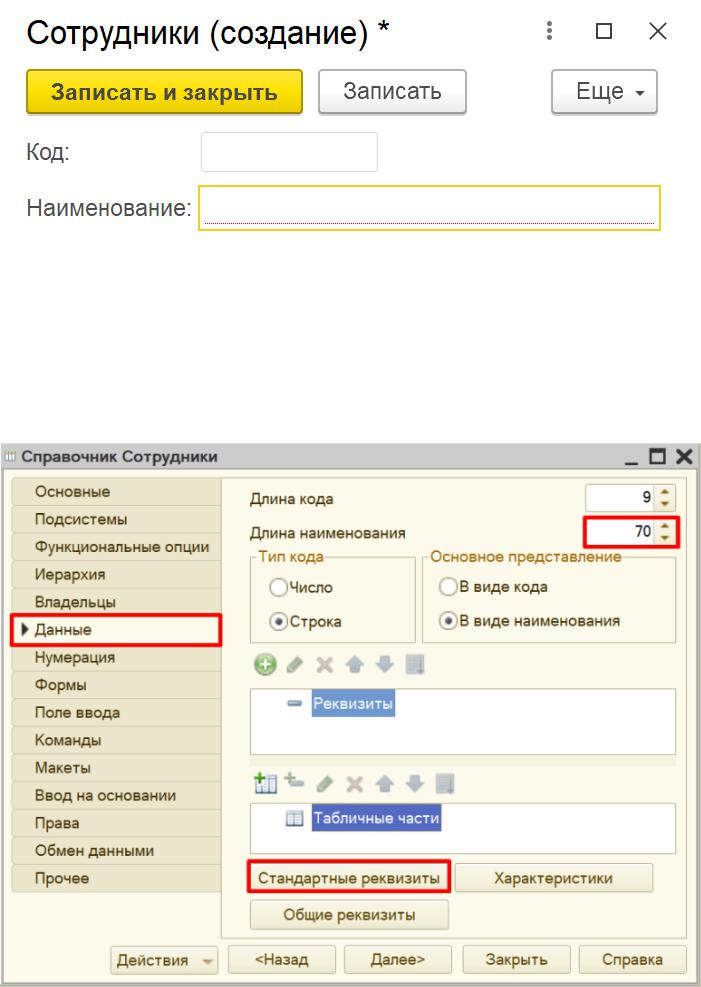Open the Функциональные опции tab
701x987 pixels.
[x=116, y=547]
